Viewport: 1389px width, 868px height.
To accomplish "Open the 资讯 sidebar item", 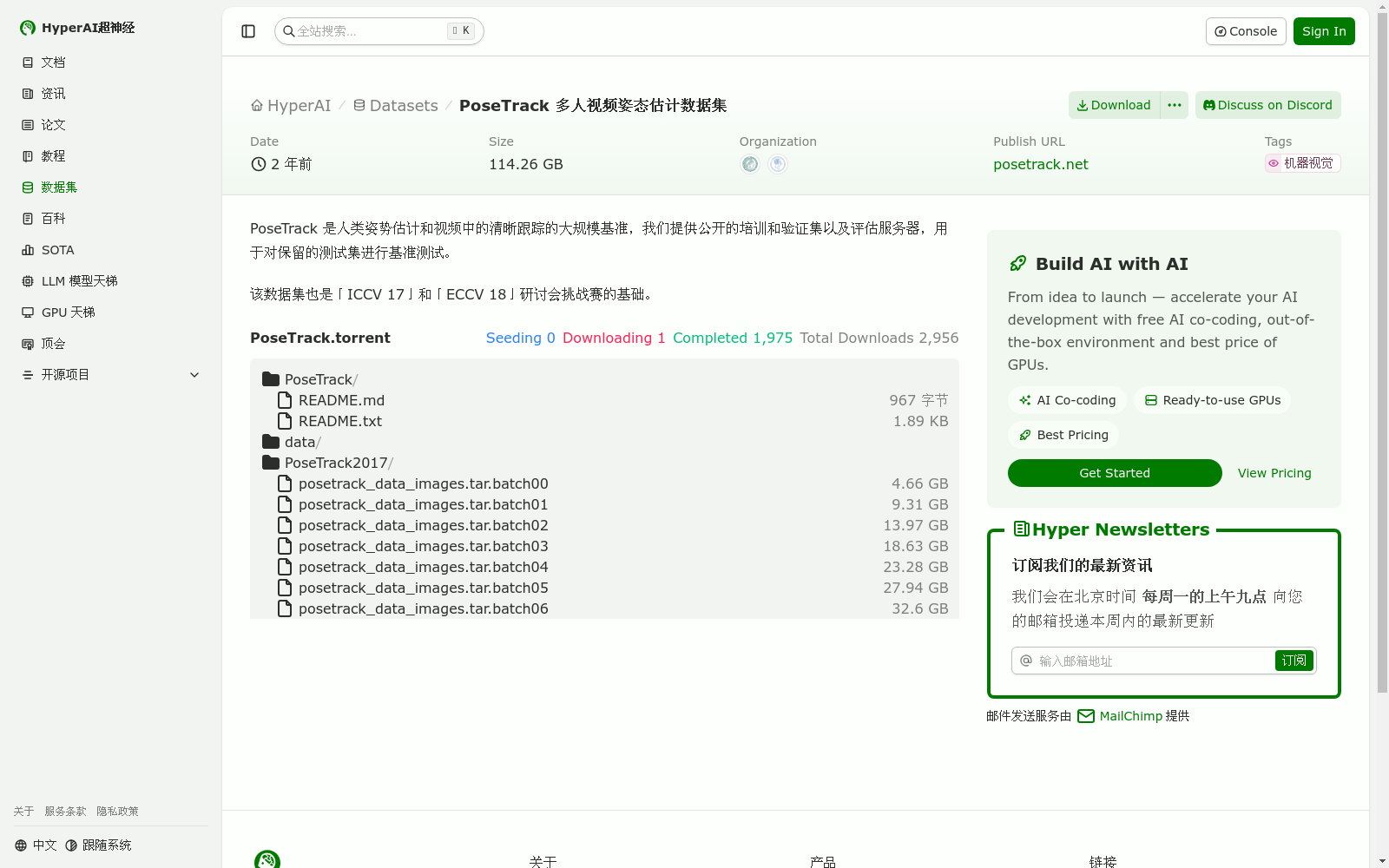I will pyautogui.click(x=111, y=94).
